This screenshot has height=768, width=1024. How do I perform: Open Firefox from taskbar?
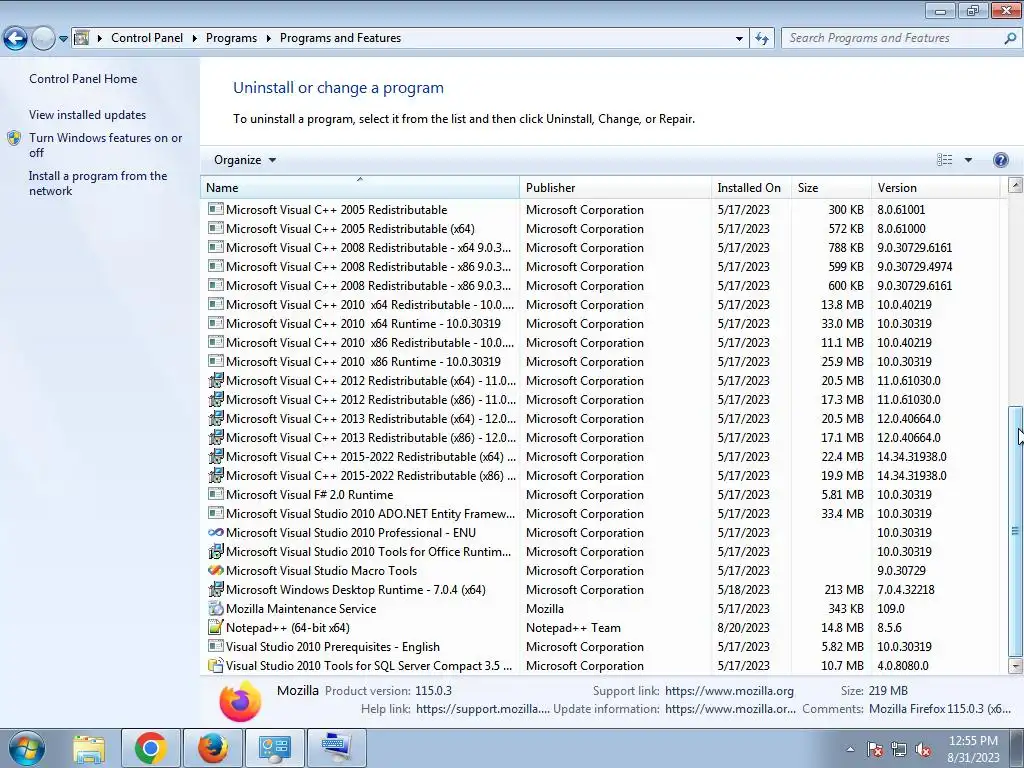[213, 748]
